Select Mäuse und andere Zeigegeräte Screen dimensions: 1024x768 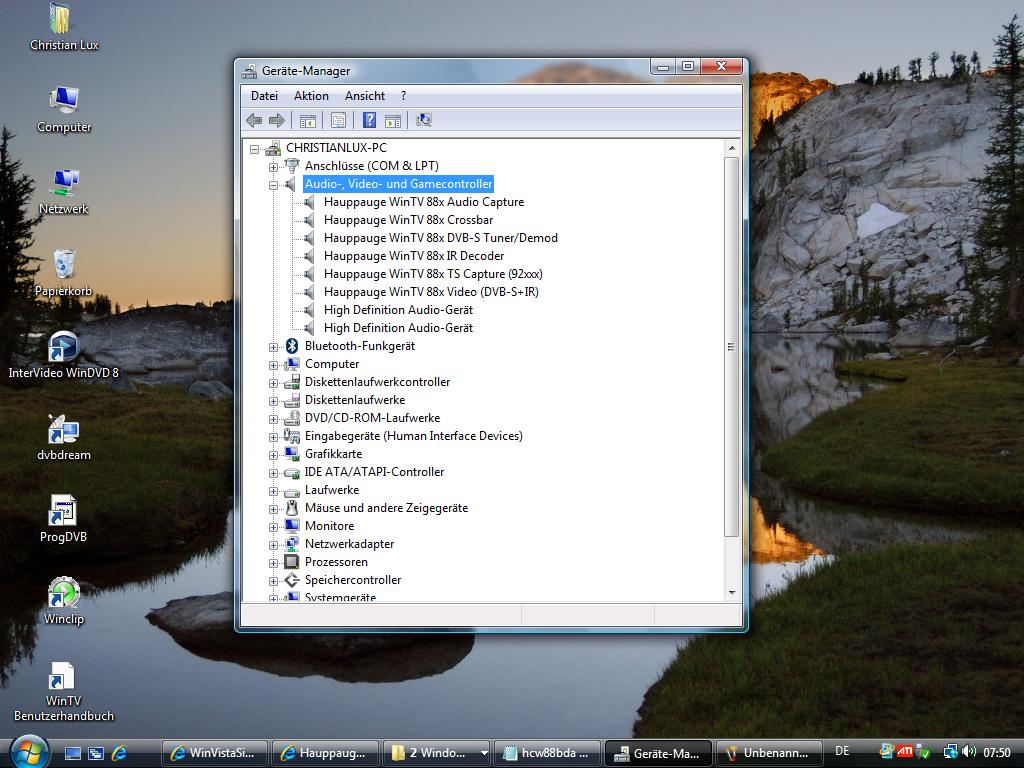[386, 508]
